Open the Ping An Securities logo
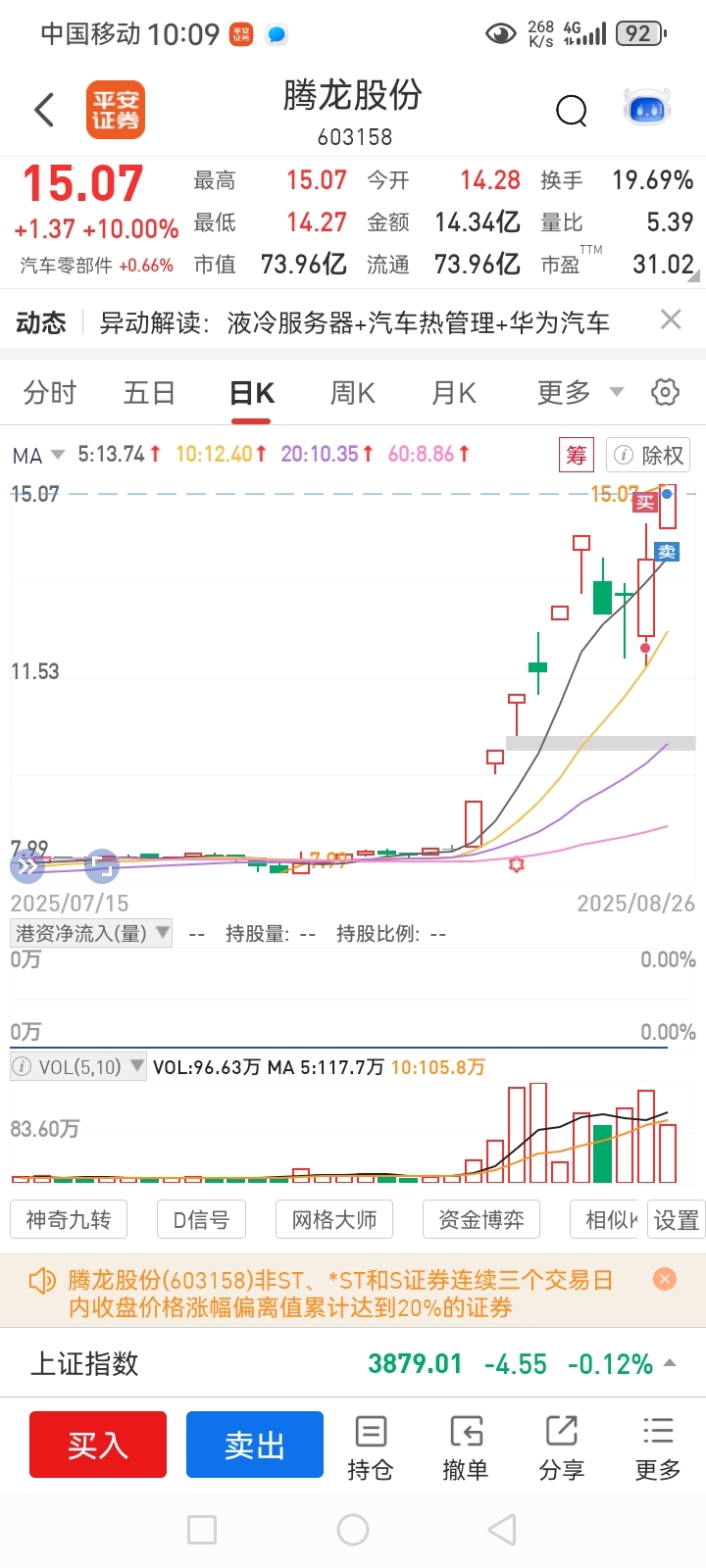This screenshot has width=706, height=1568. pyautogui.click(x=116, y=110)
